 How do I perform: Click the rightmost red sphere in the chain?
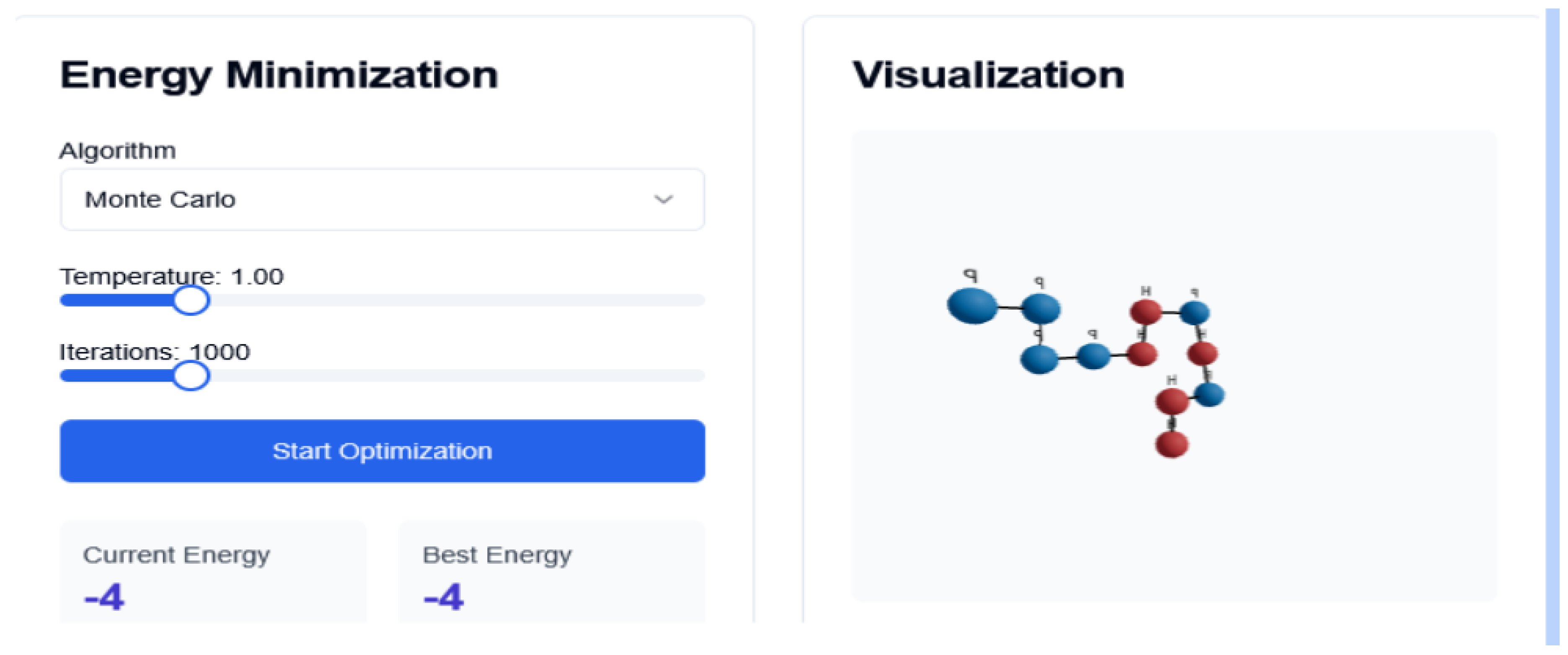coord(1202,353)
